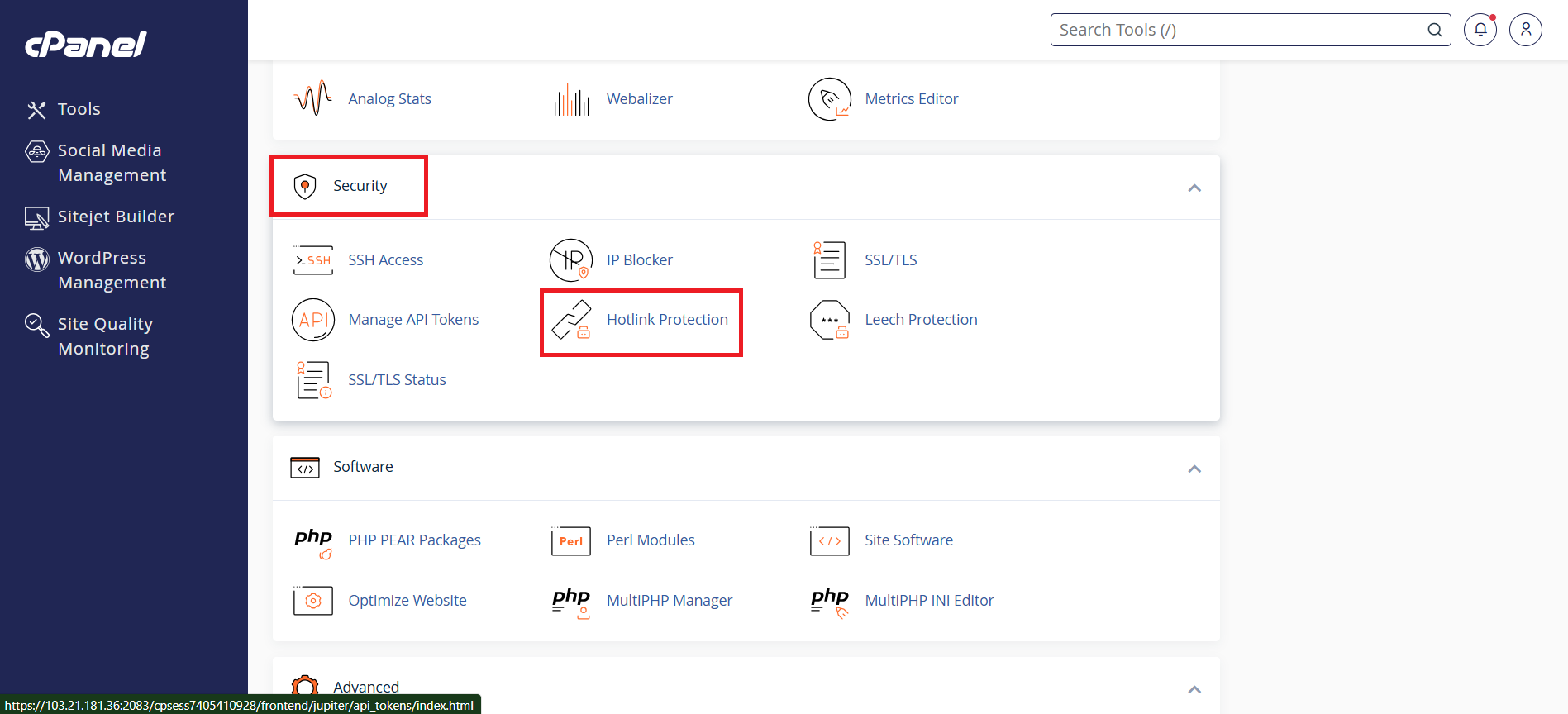Collapse the Advanced section chevron
The height and width of the screenshot is (714, 1568).
click(1194, 690)
